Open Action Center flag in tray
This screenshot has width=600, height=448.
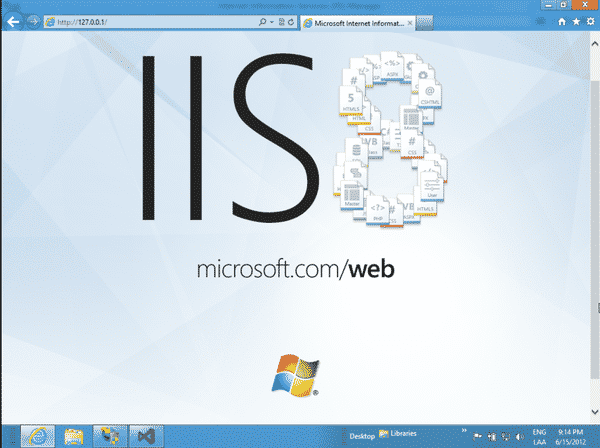coord(477,437)
